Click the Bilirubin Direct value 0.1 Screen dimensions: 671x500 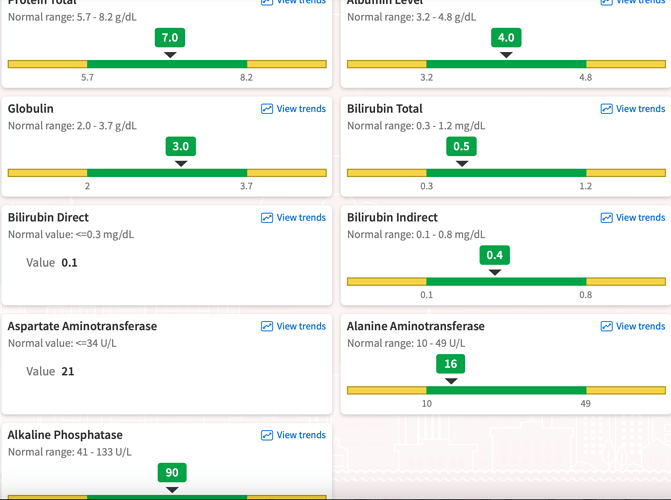69,263
